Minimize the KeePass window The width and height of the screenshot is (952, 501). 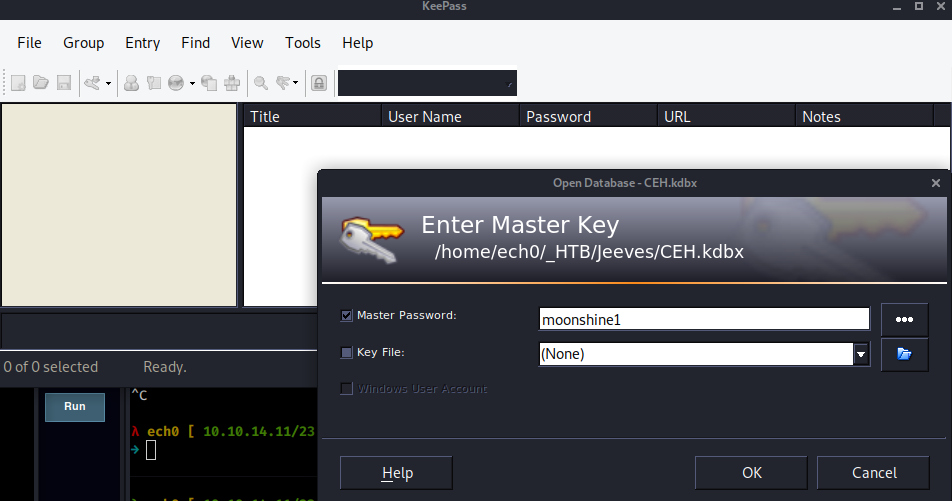897,7
